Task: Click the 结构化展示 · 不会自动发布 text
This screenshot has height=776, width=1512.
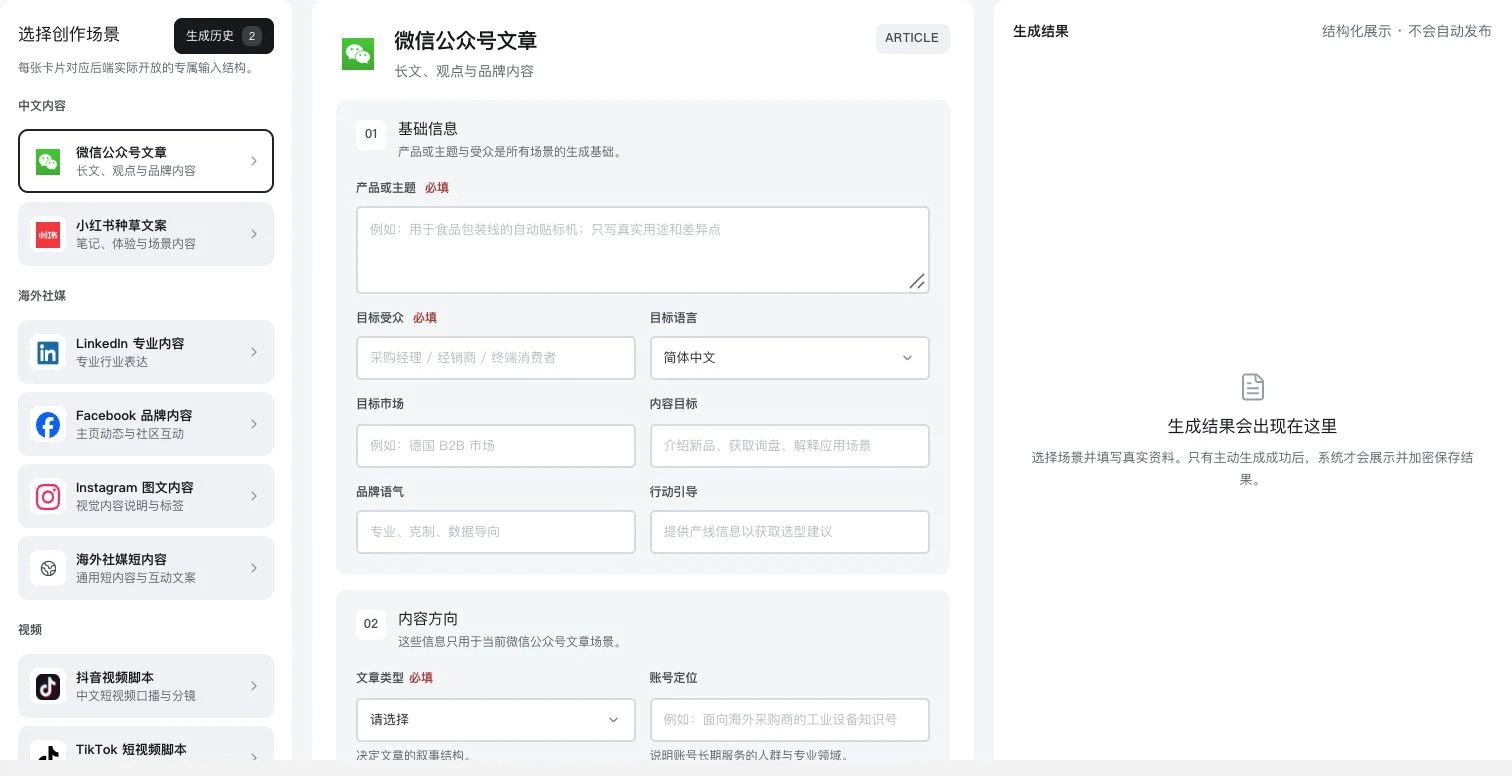Action: pyautogui.click(x=1407, y=31)
